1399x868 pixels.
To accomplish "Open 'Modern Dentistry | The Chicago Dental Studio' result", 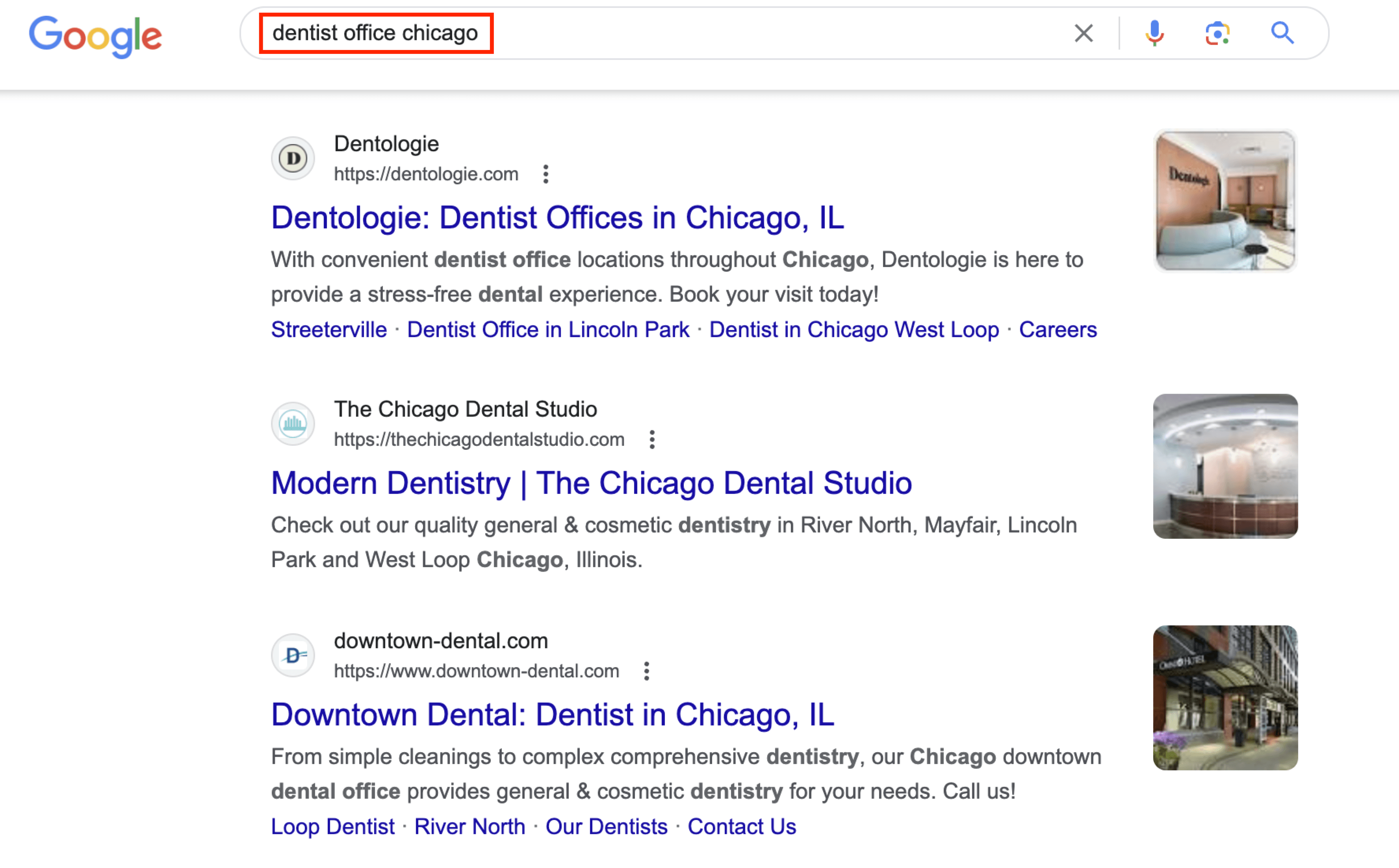I will [x=591, y=483].
